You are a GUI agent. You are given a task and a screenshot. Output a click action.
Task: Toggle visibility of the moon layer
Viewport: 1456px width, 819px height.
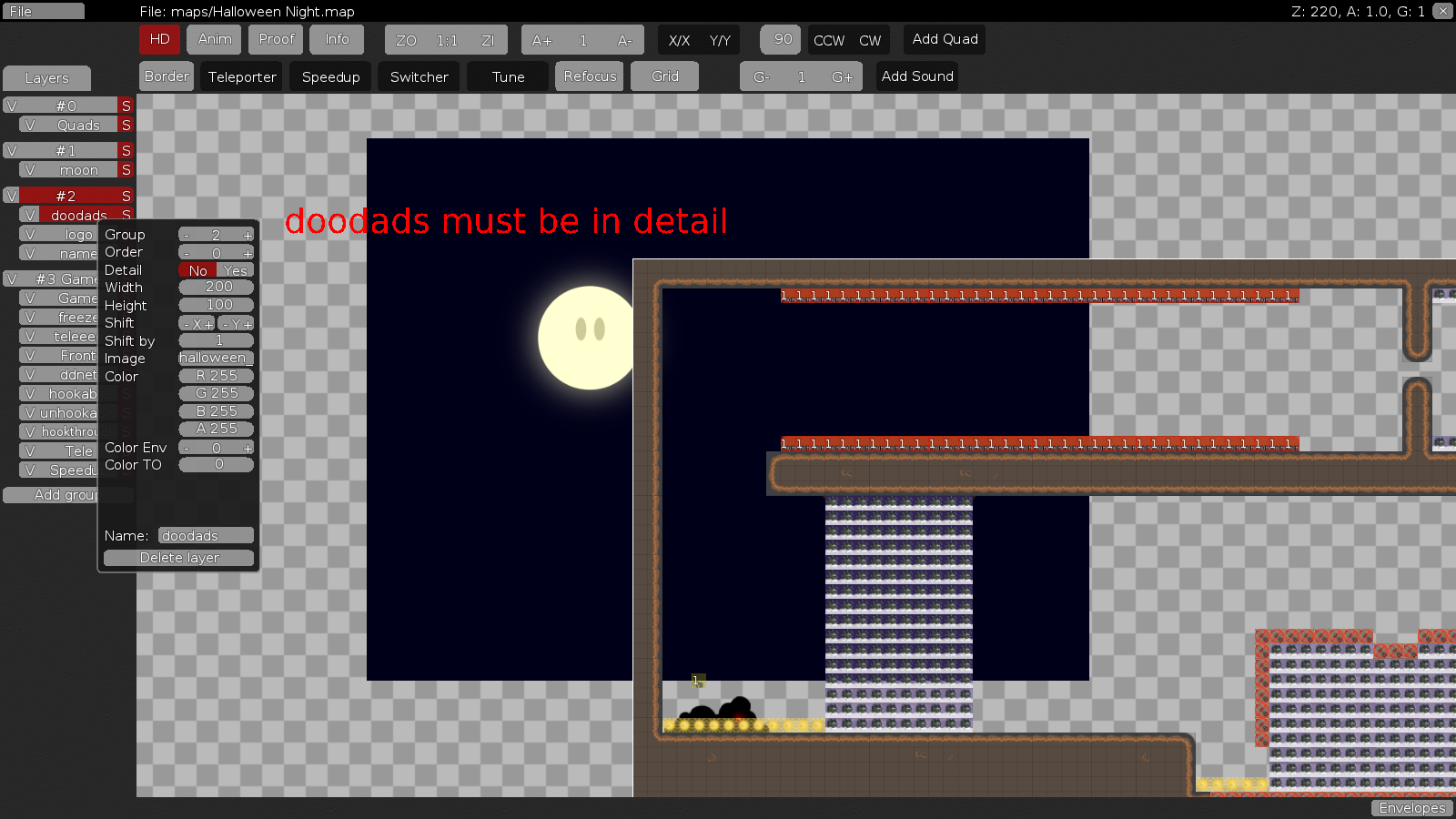point(31,170)
